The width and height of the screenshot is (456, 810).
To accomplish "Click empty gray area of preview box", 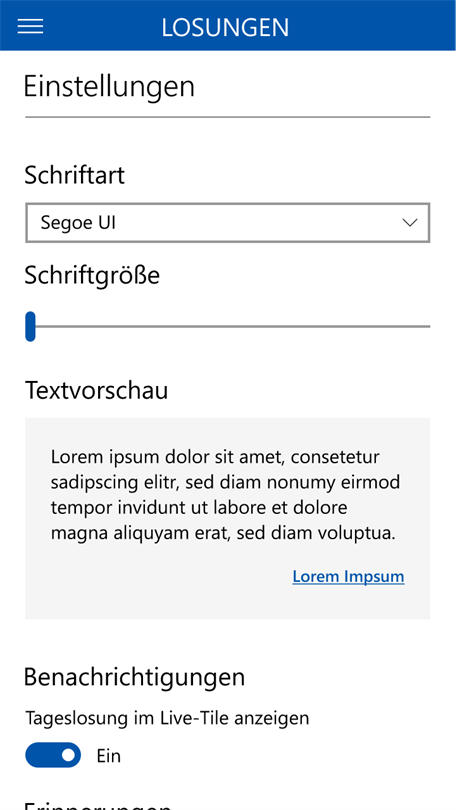I will 155,594.
